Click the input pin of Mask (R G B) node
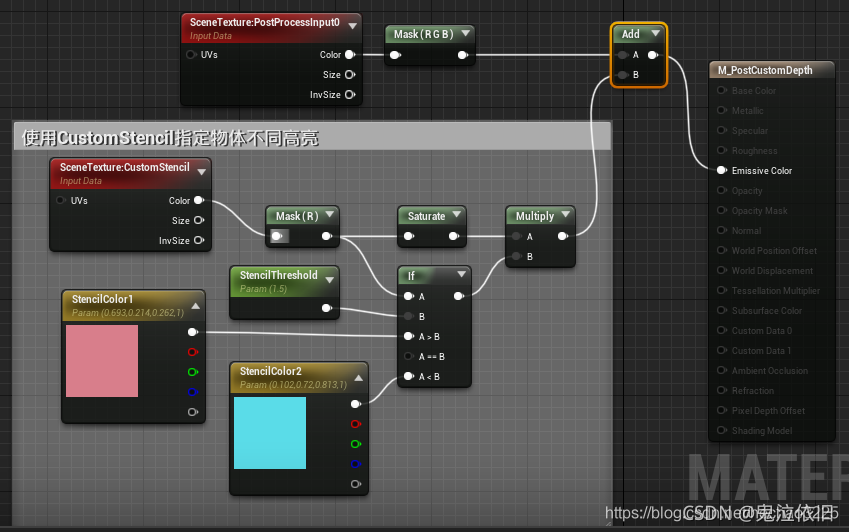Screen dimensions: 849x532 [396, 55]
